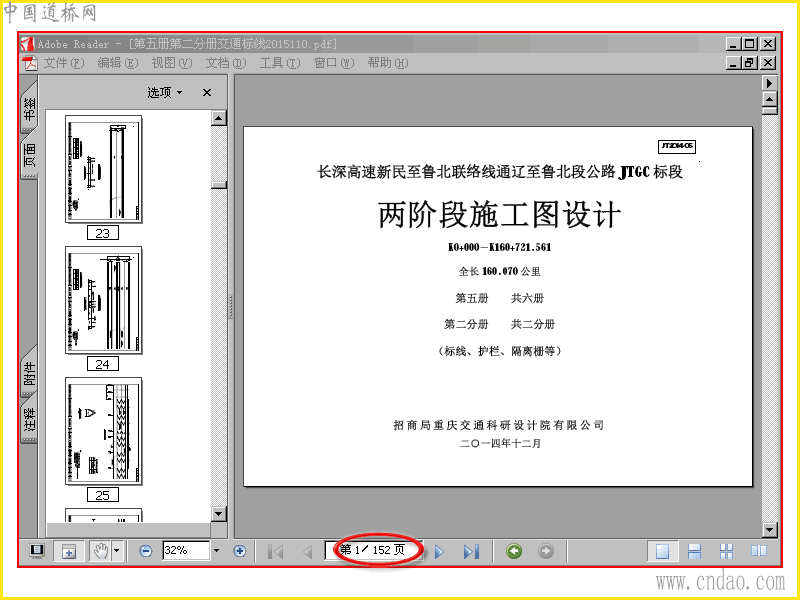The image size is (800, 600).
Task: Click green previous view button
Action: coord(514,551)
